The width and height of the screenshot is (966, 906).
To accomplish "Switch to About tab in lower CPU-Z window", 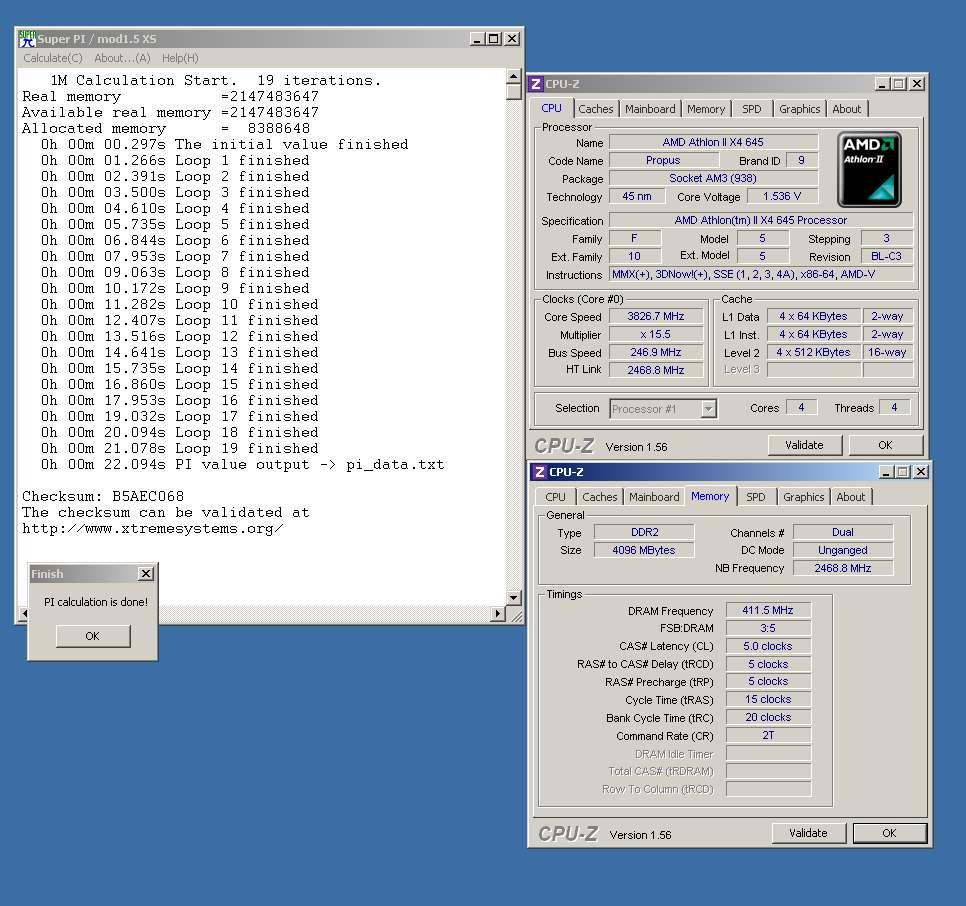I will pos(851,497).
